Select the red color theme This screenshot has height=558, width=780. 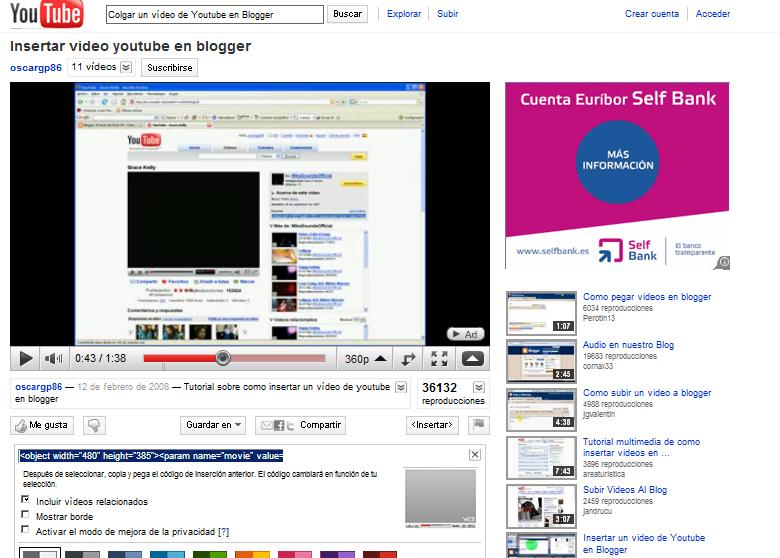pyautogui.click(x=380, y=554)
